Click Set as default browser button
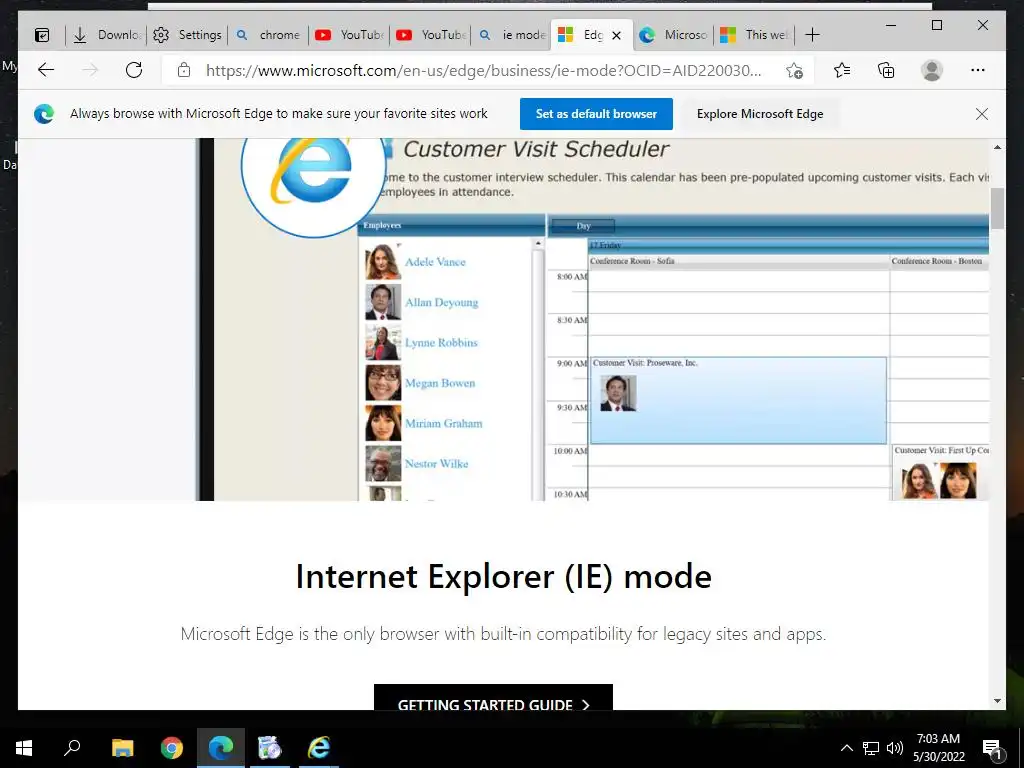 596,114
